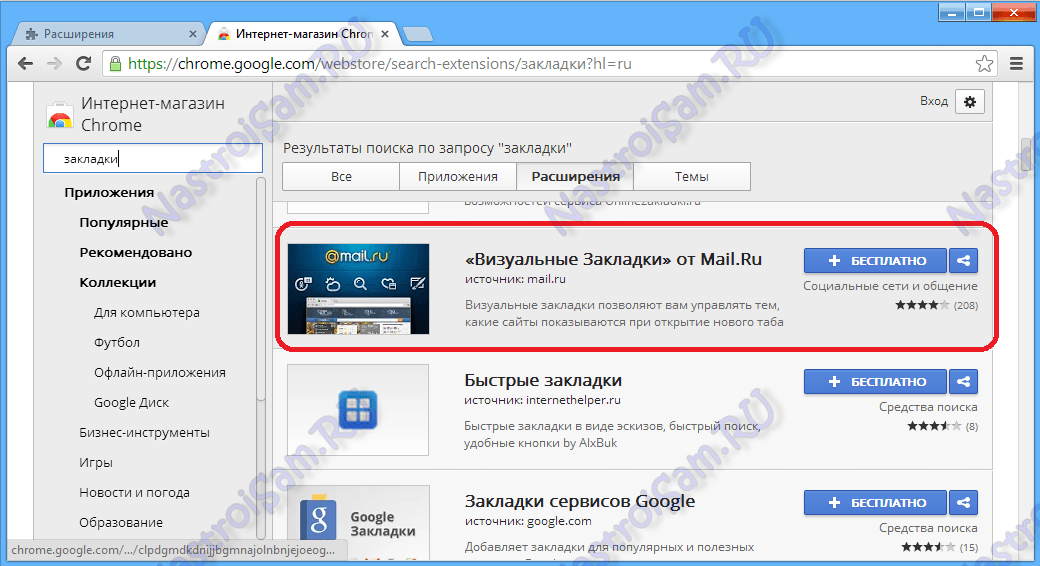Screen dimensions: 1040x566
Task: Select the Футбол collection
Action: point(117,342)
